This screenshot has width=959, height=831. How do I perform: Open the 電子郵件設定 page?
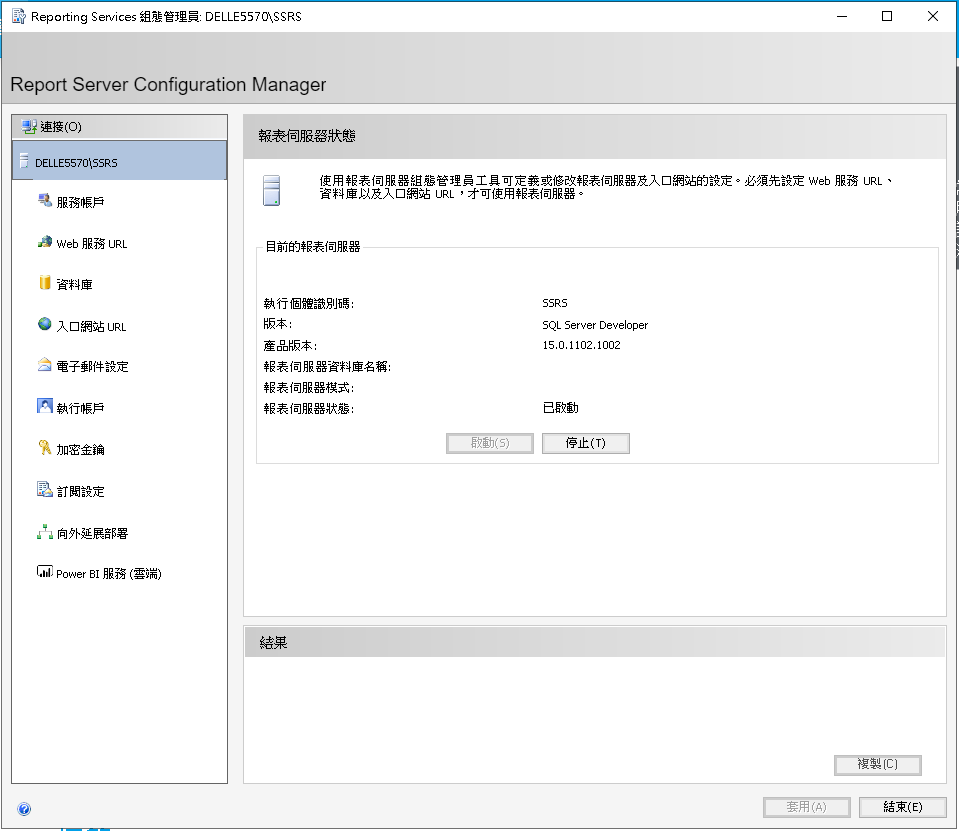coord(92,366)
